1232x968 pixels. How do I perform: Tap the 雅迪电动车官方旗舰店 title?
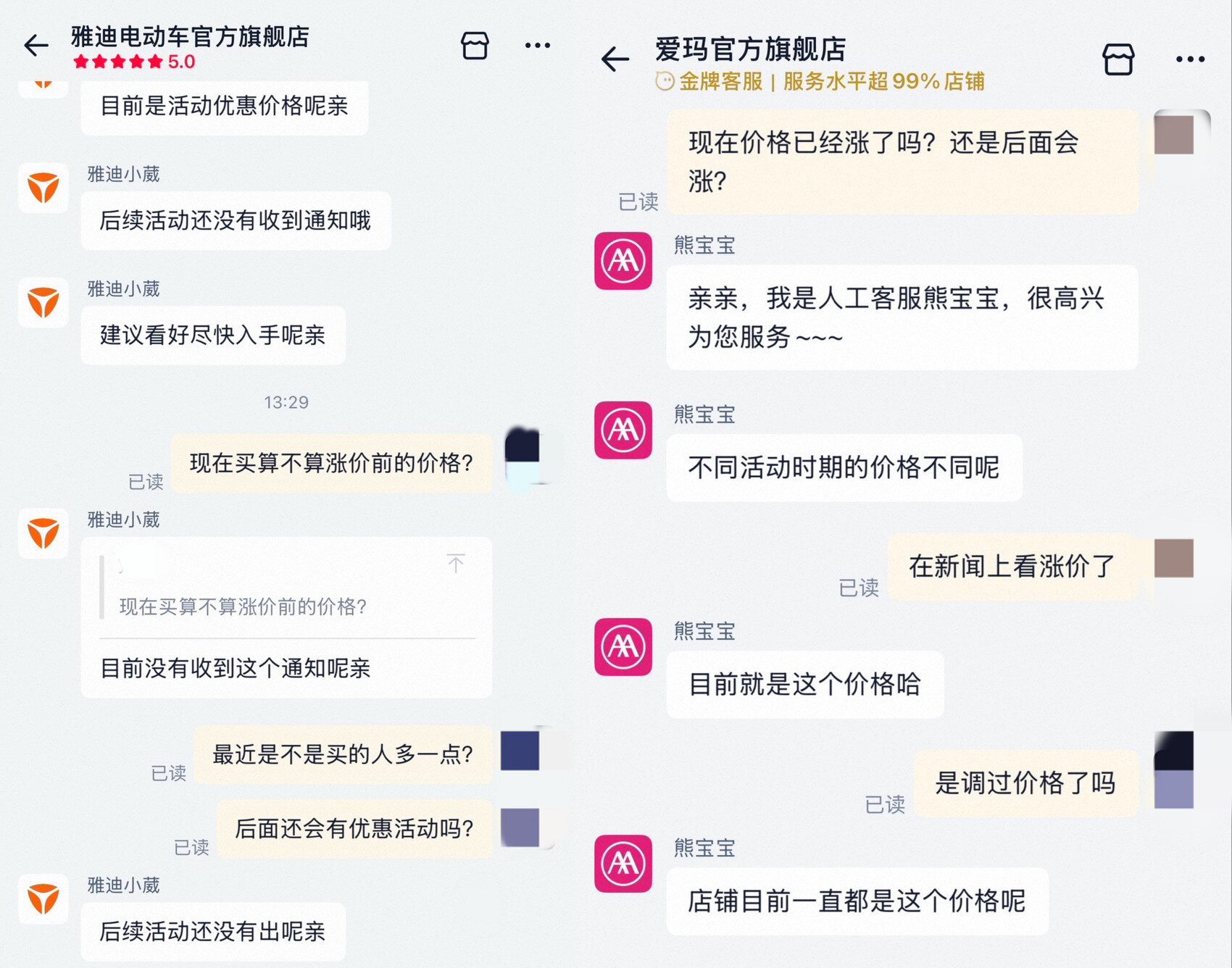(191, 36)
